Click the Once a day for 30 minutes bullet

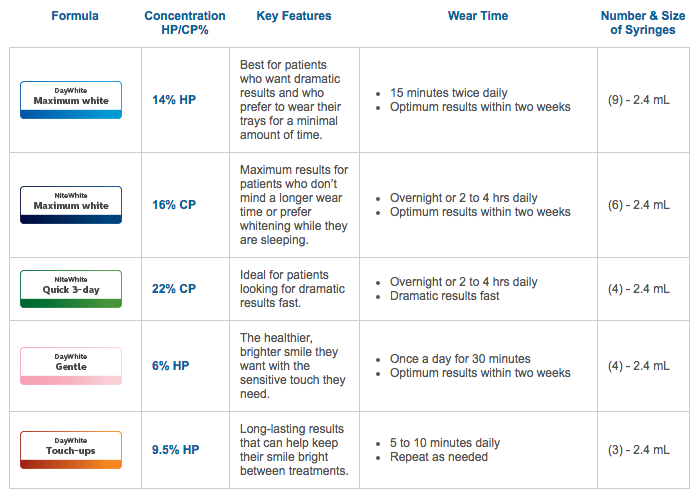[x=460, y=359]
